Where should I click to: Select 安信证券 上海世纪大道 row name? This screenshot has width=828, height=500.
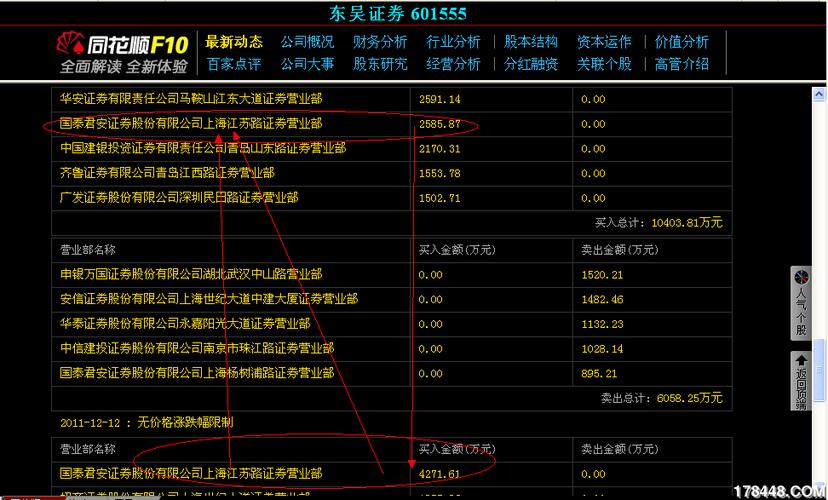click(209, 299)
